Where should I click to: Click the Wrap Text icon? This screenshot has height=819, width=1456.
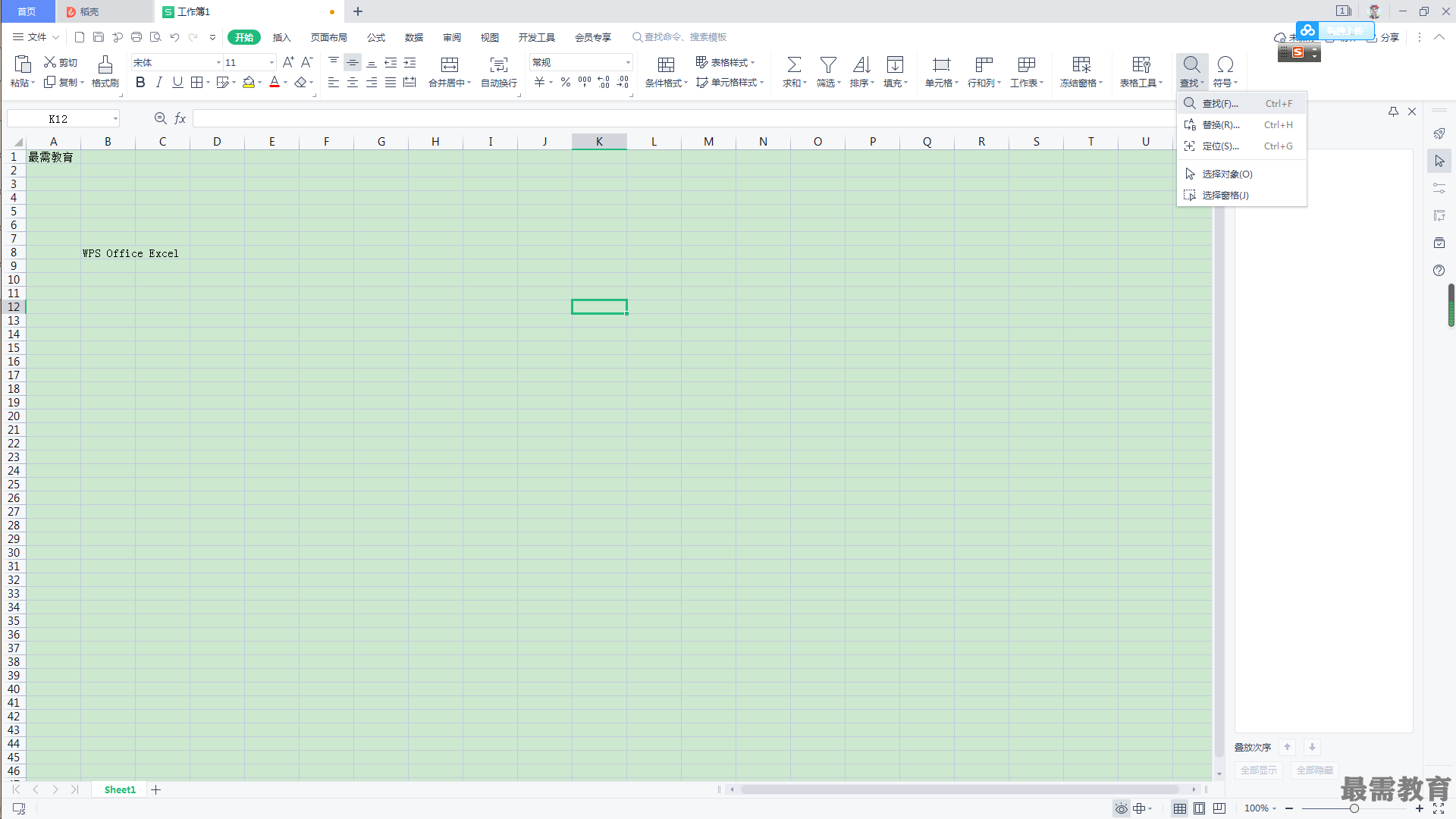pos(499,64)
